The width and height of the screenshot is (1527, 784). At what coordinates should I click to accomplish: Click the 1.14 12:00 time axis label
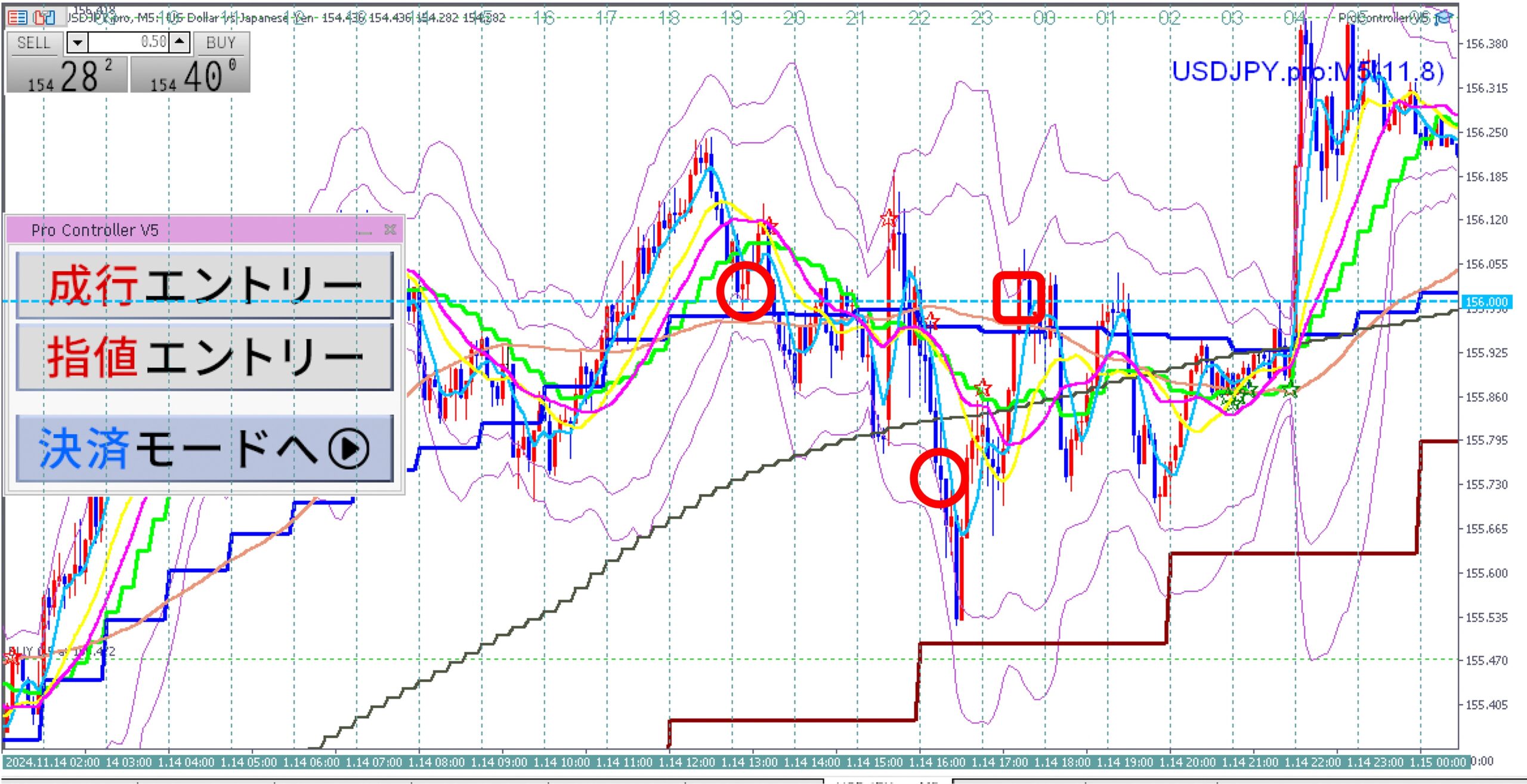pos(687,763)
